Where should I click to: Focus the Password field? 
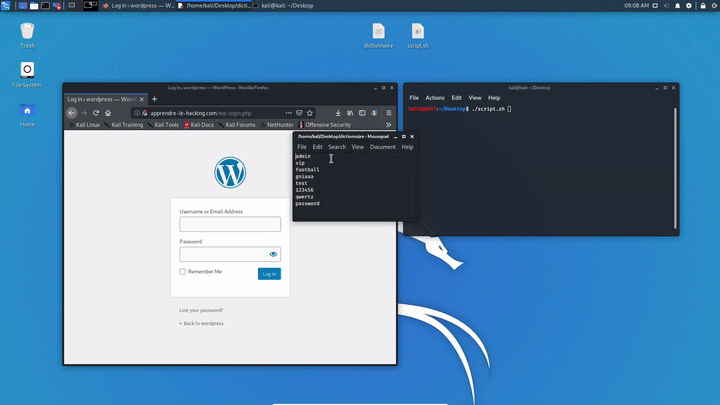coord(230,254)
